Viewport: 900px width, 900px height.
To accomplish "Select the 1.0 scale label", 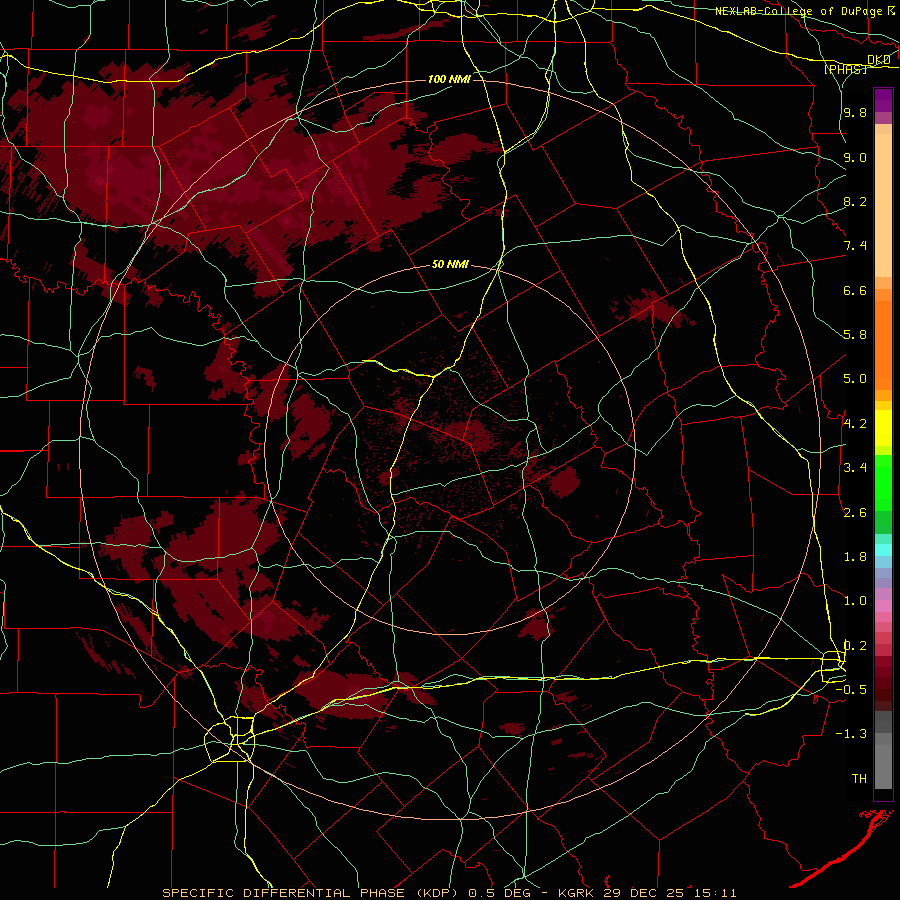I will point(855,601).
